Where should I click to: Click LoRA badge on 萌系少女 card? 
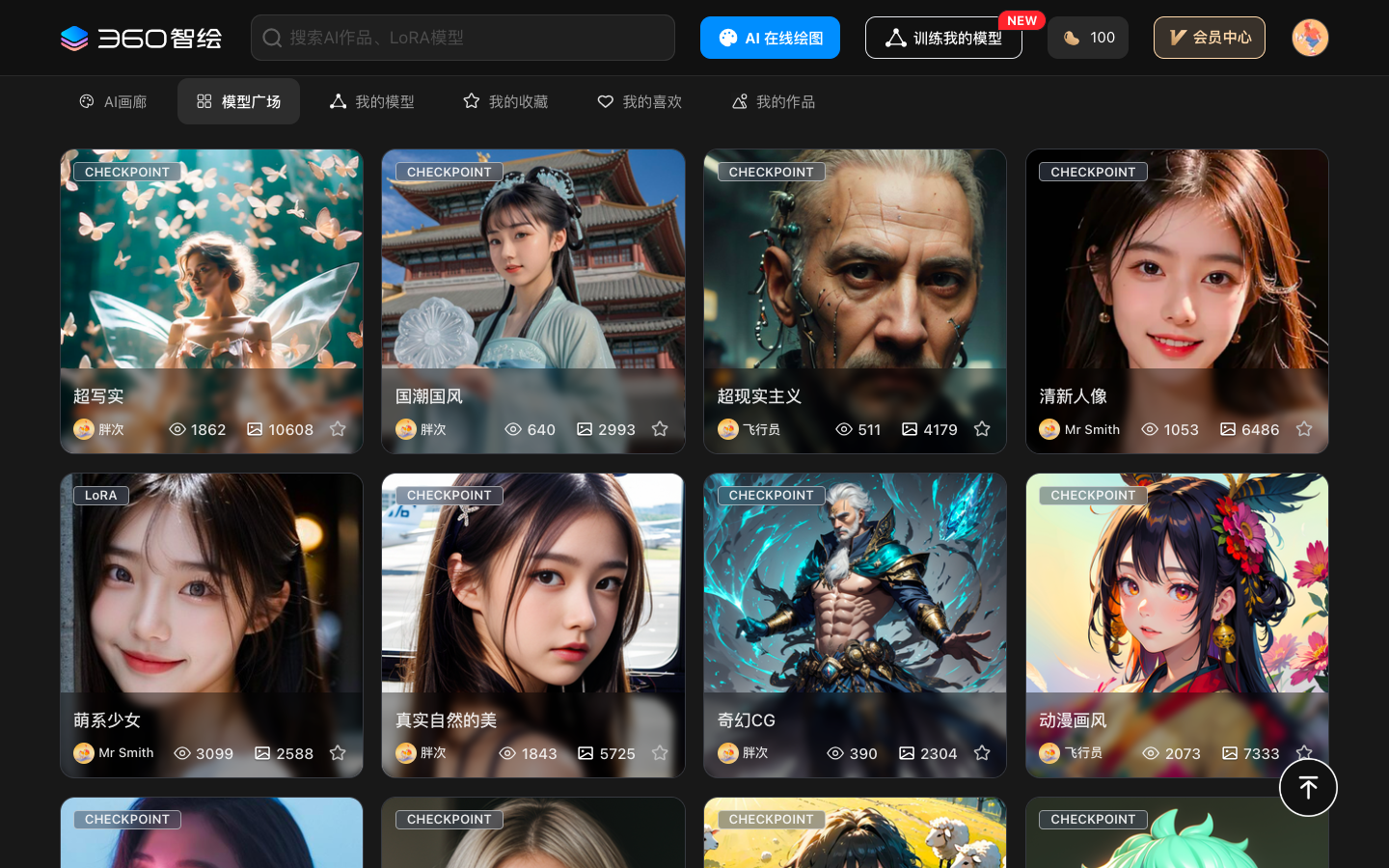point(100,496)
